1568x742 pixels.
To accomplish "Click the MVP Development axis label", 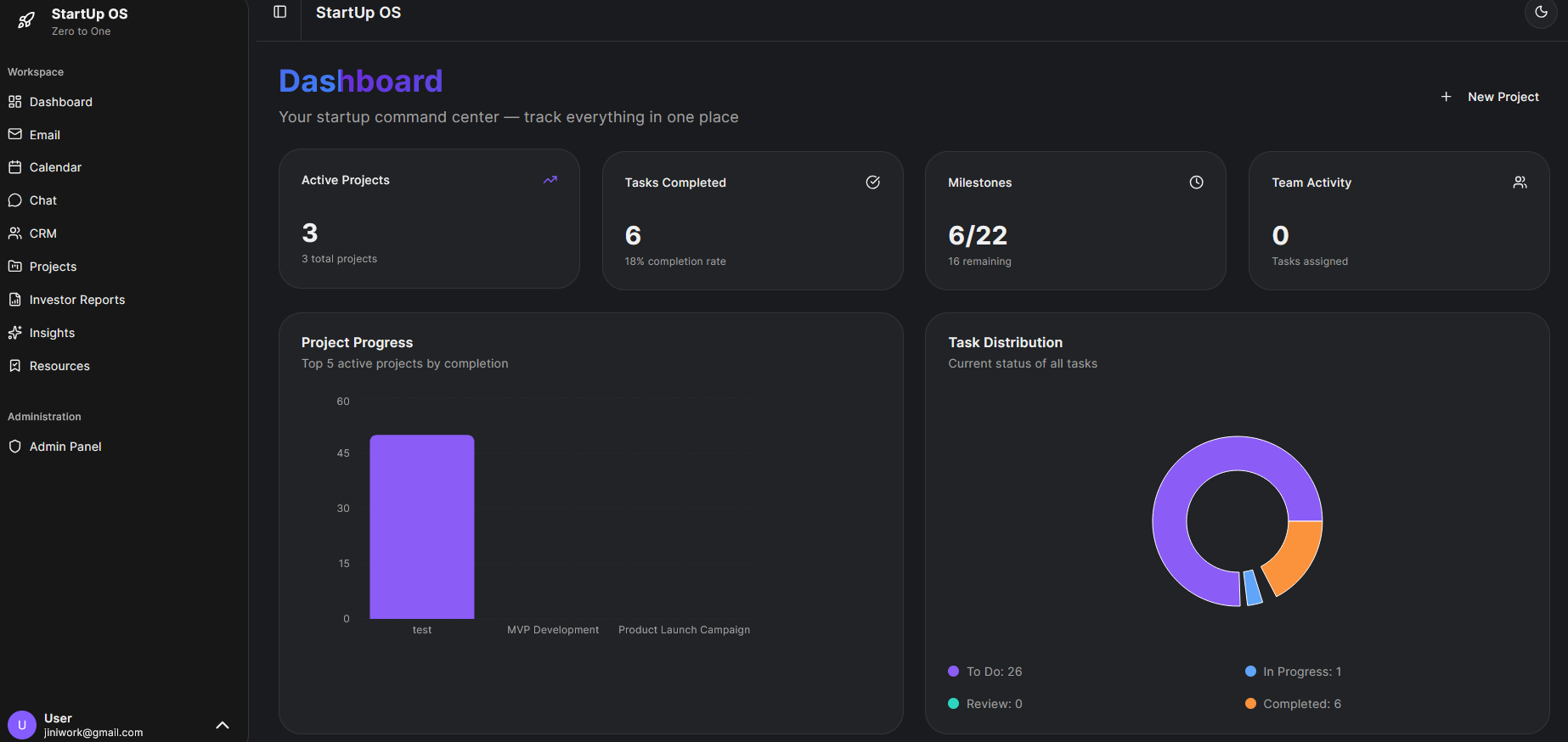I will (553, 630).
